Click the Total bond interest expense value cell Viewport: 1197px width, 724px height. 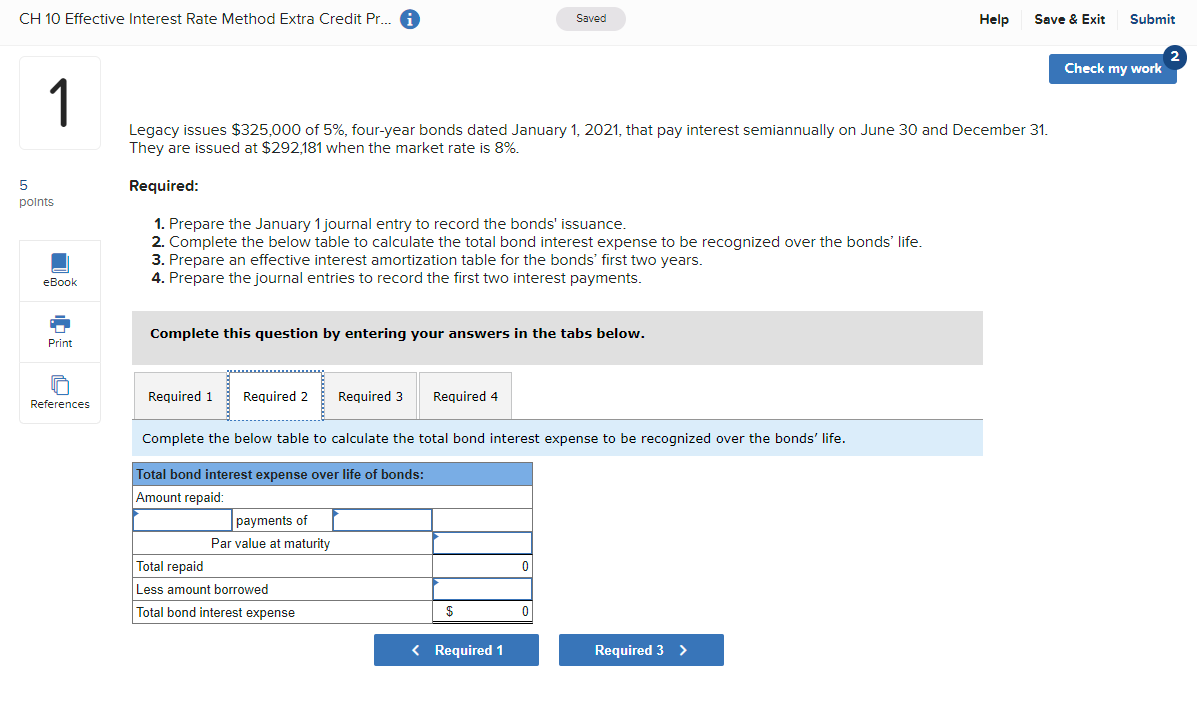[x=482, y=612]
